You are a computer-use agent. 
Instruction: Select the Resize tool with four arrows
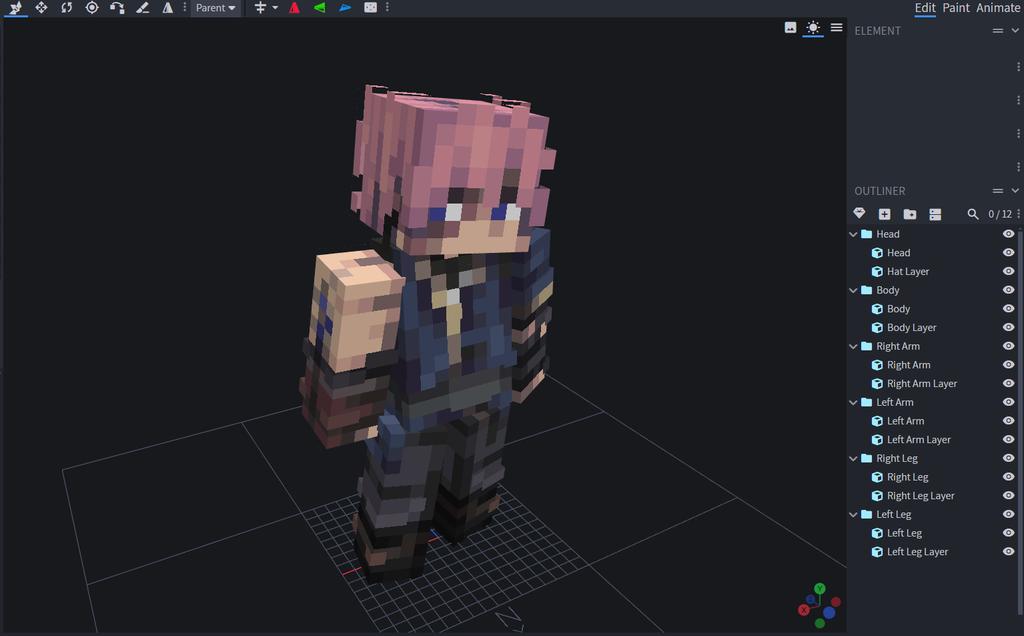41,8
